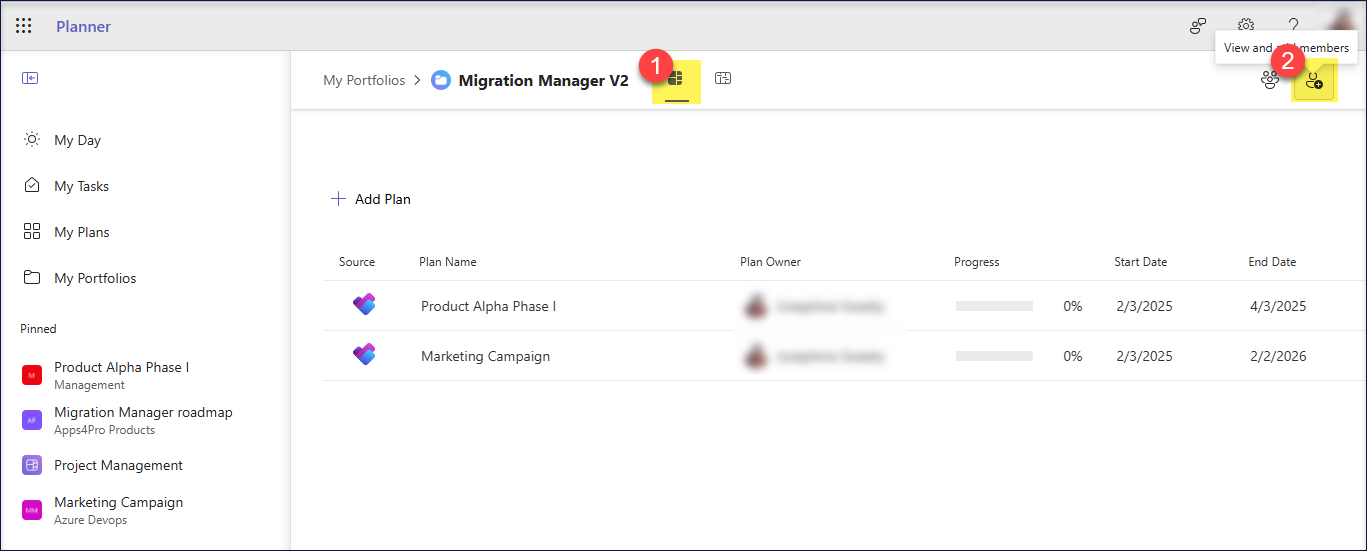This screenshot has height=551, width=1367.
Task: Click My Portfolios breadcrumb link
Action: tap(364, 80)
